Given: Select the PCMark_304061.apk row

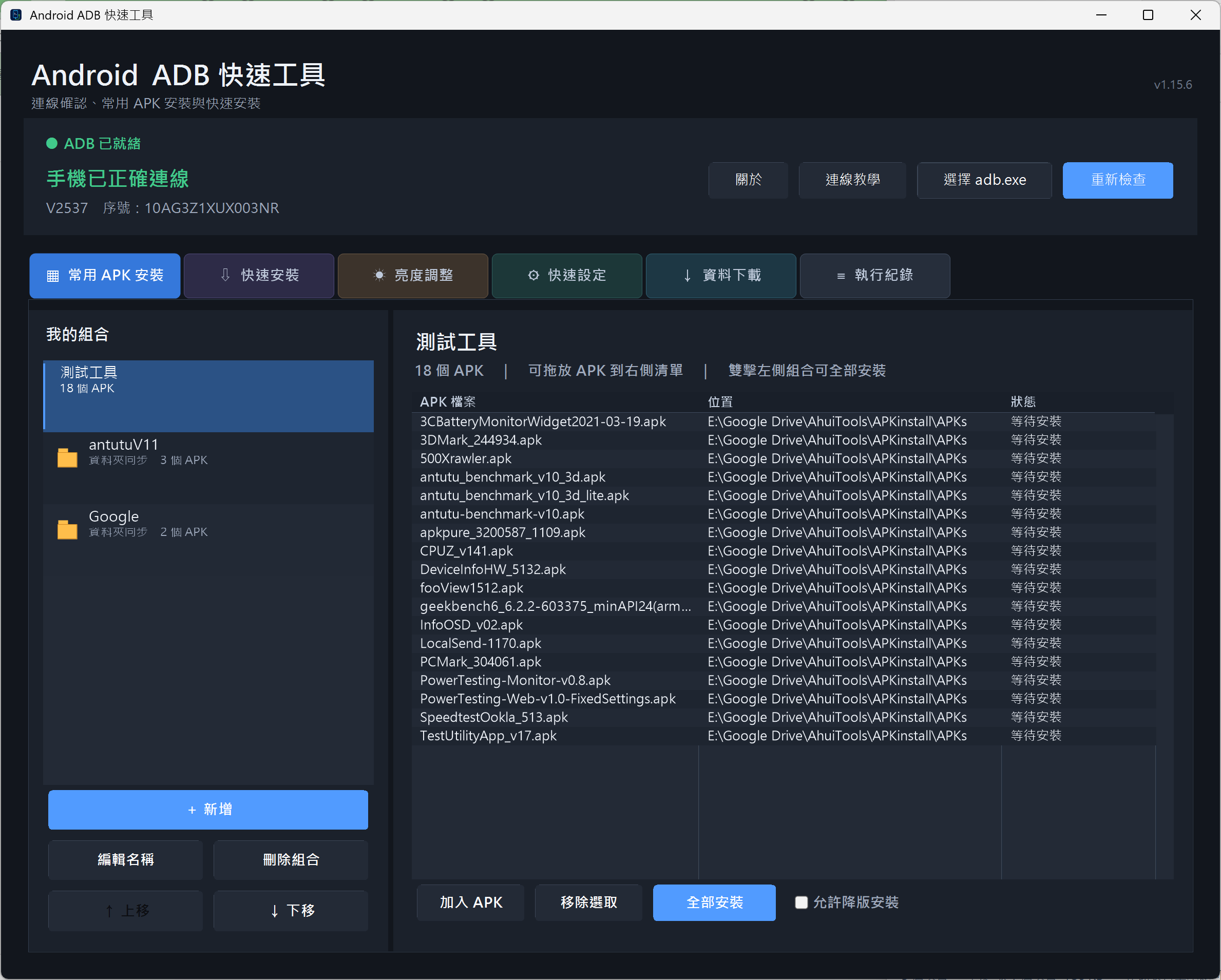Looking at the screenshot, I should click(784, 662).
